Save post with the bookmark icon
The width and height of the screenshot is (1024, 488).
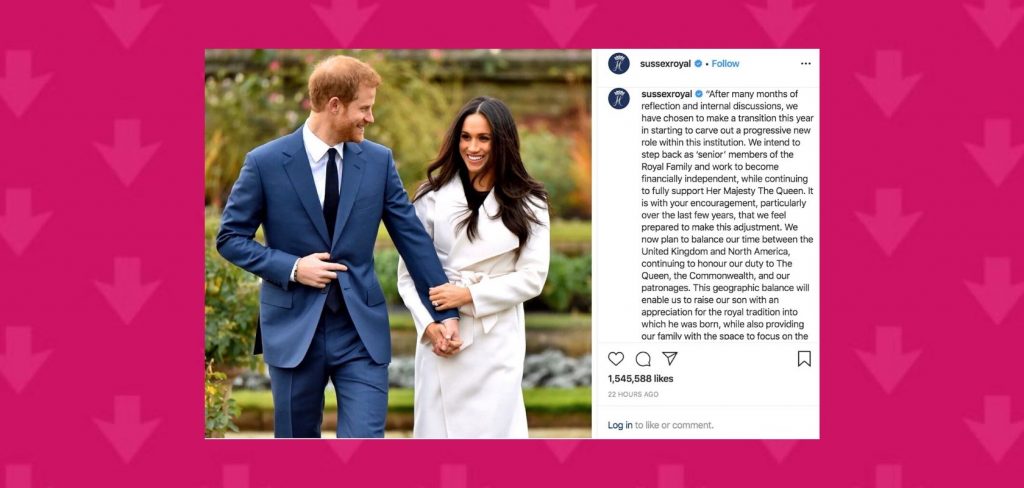pos(805,359)
